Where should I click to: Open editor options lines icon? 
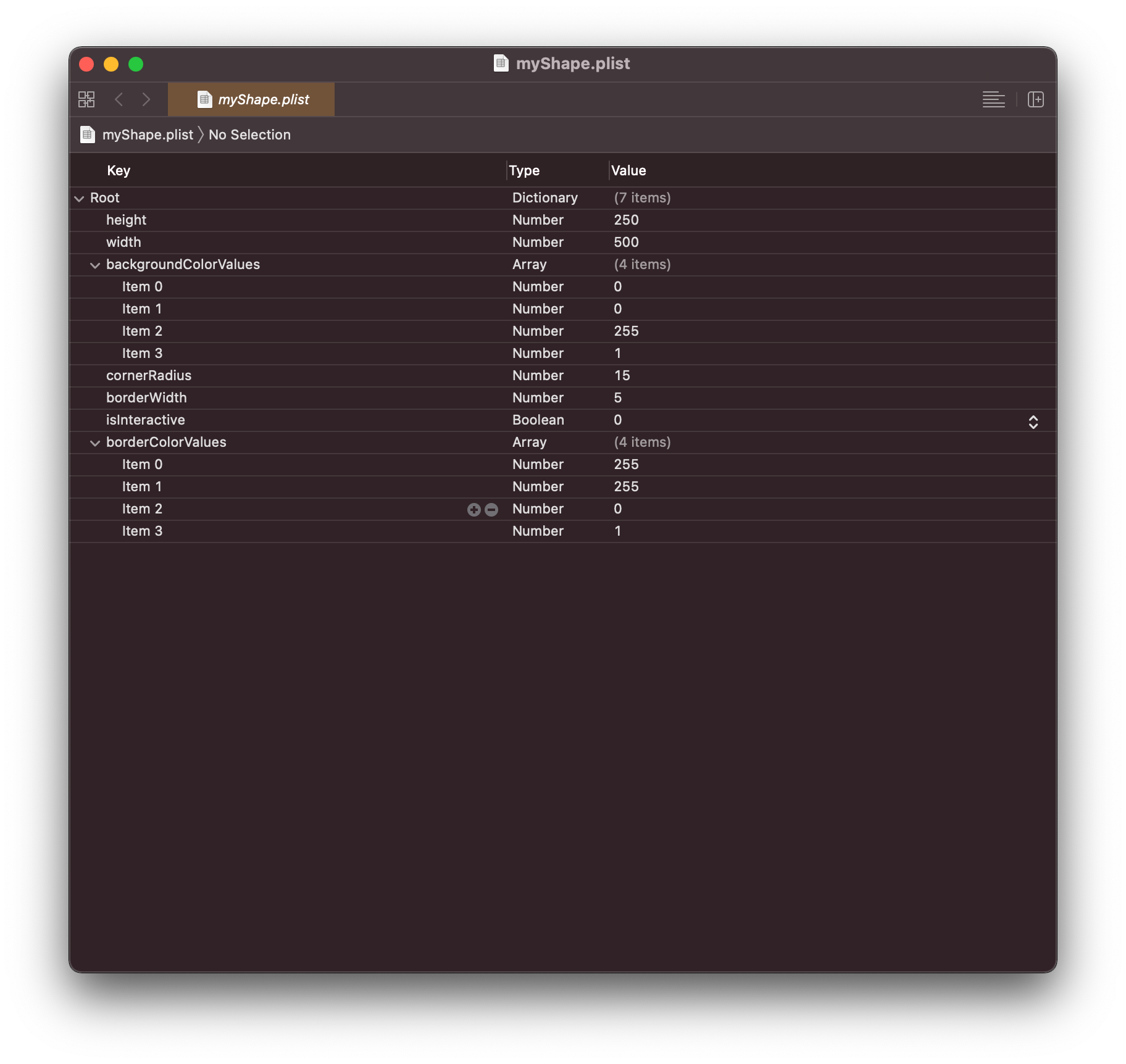pos(993,99)
